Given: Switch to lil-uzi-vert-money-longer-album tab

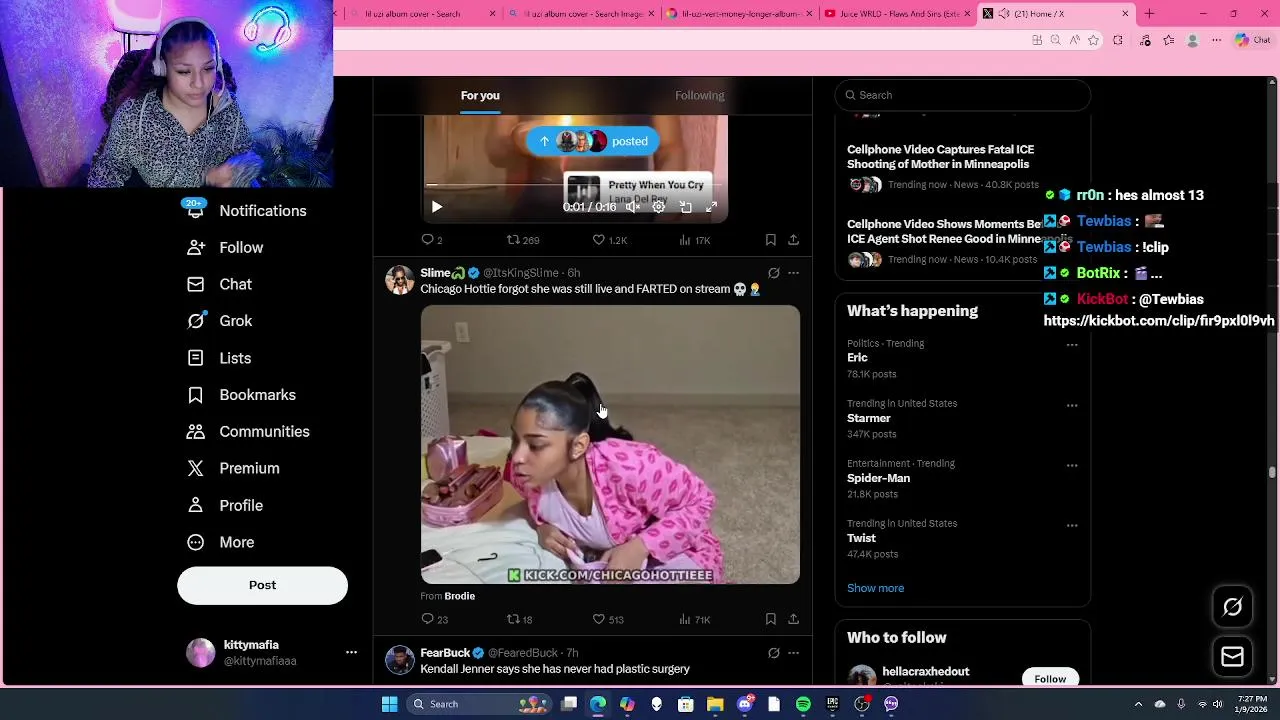Looking at the screenshot, I should pos(738,14).
